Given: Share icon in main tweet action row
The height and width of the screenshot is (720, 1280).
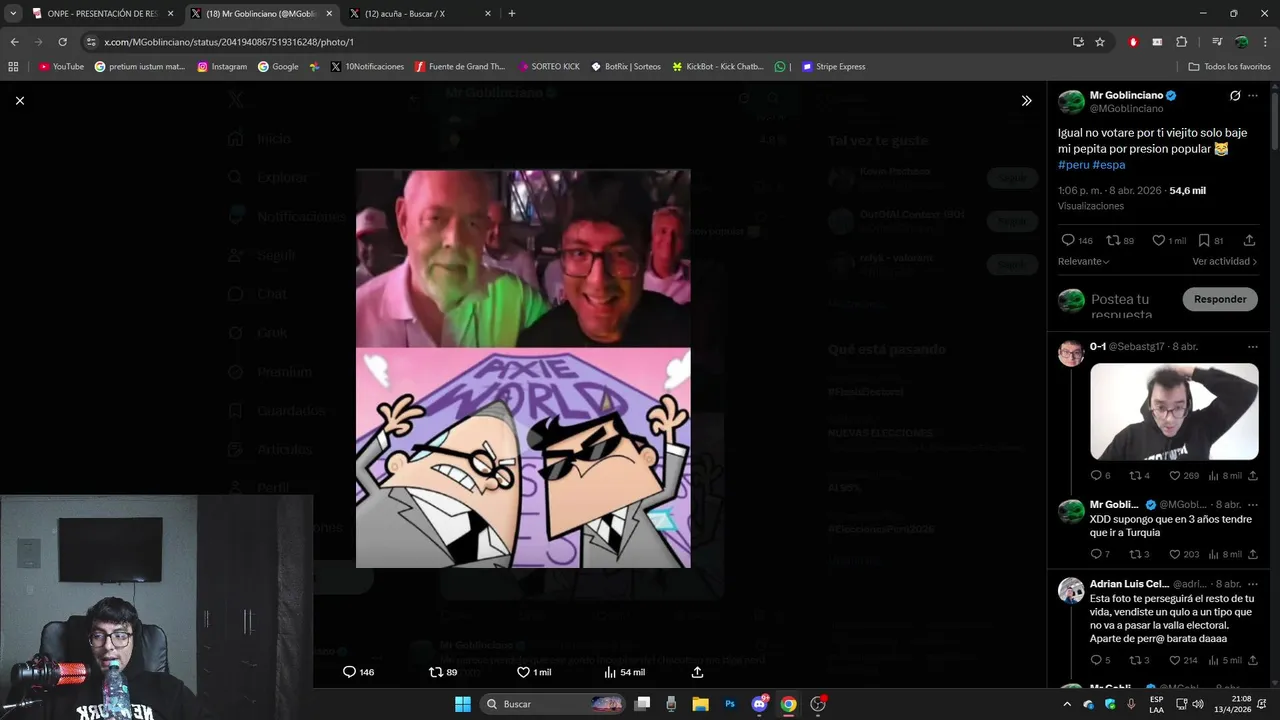Looking at the screenshot, I should point(1249,240).
